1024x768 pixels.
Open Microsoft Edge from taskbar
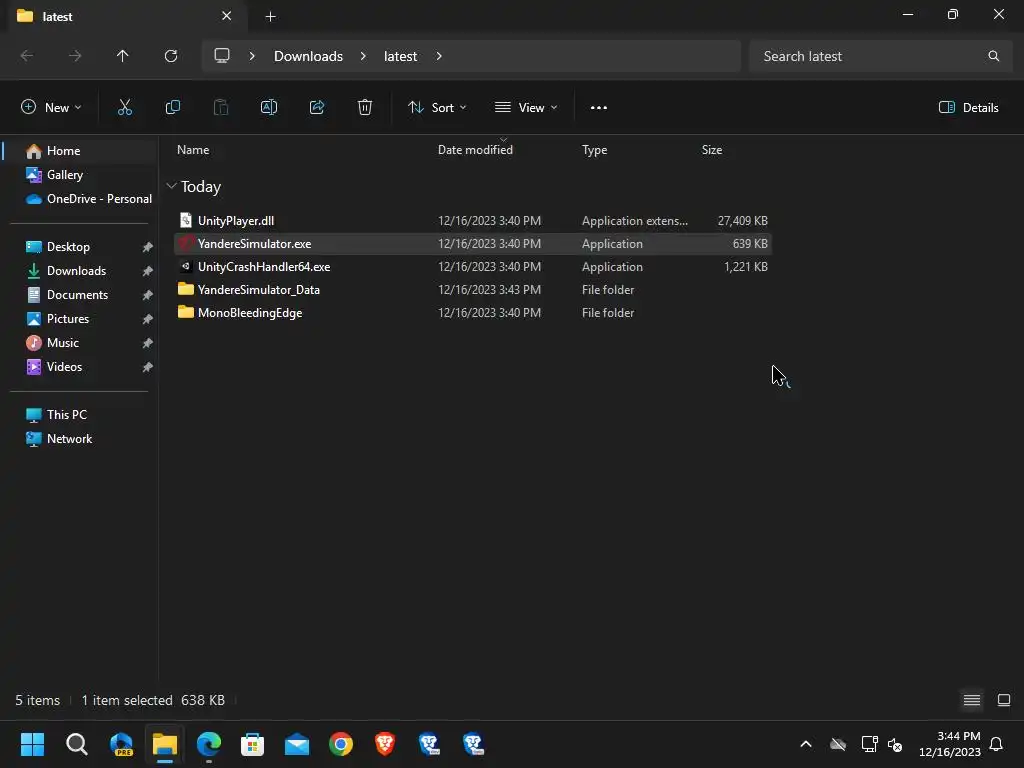(x=209, y=744)
